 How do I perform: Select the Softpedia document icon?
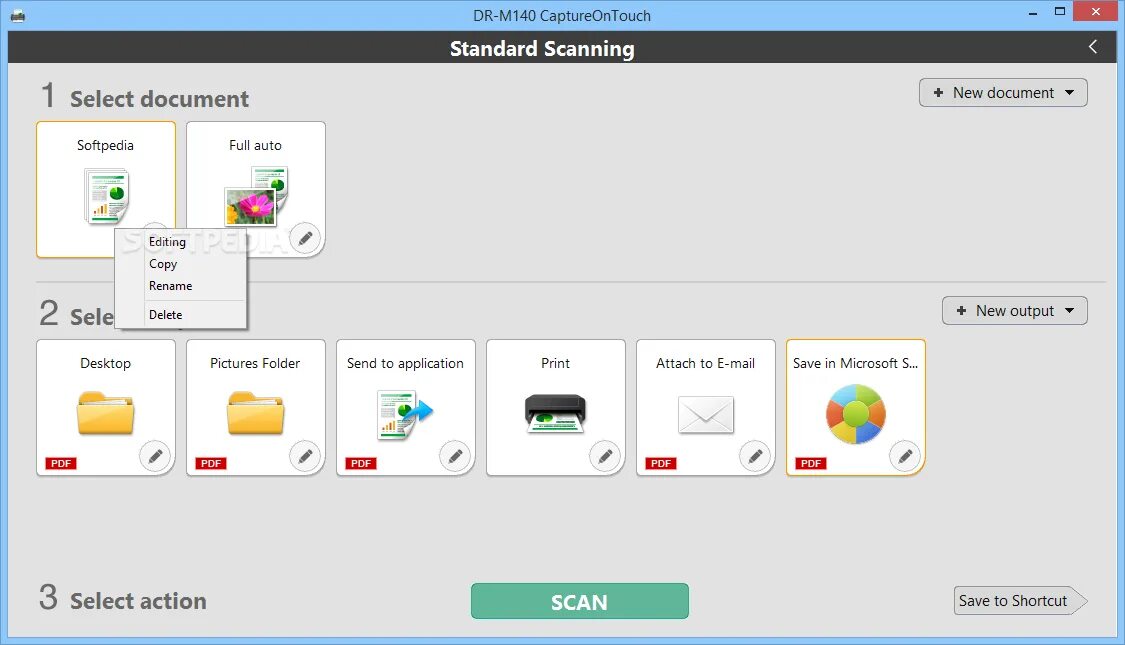pyautogui.click(x=107, y=195)
